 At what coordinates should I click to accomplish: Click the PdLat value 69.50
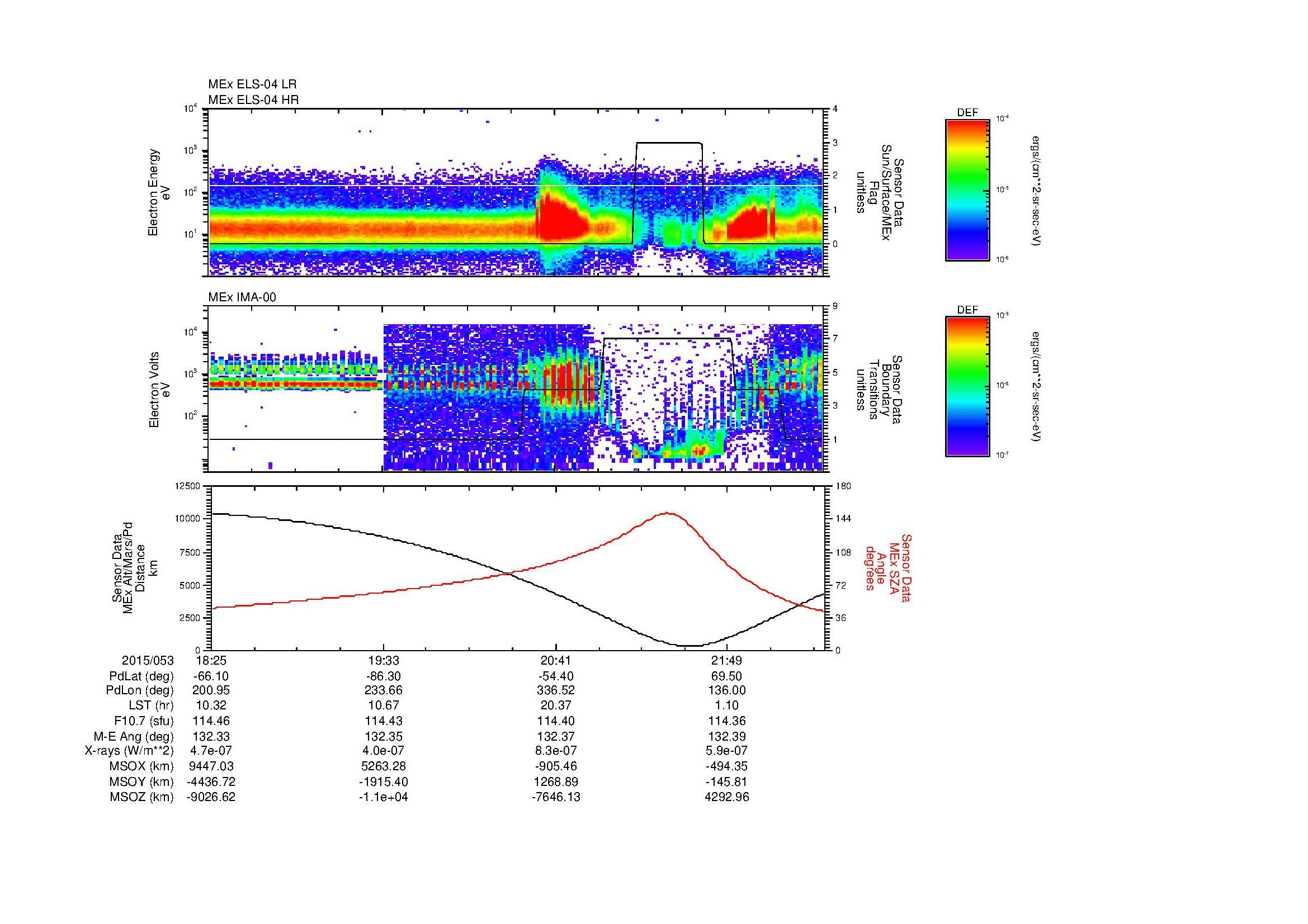[727, 676]
